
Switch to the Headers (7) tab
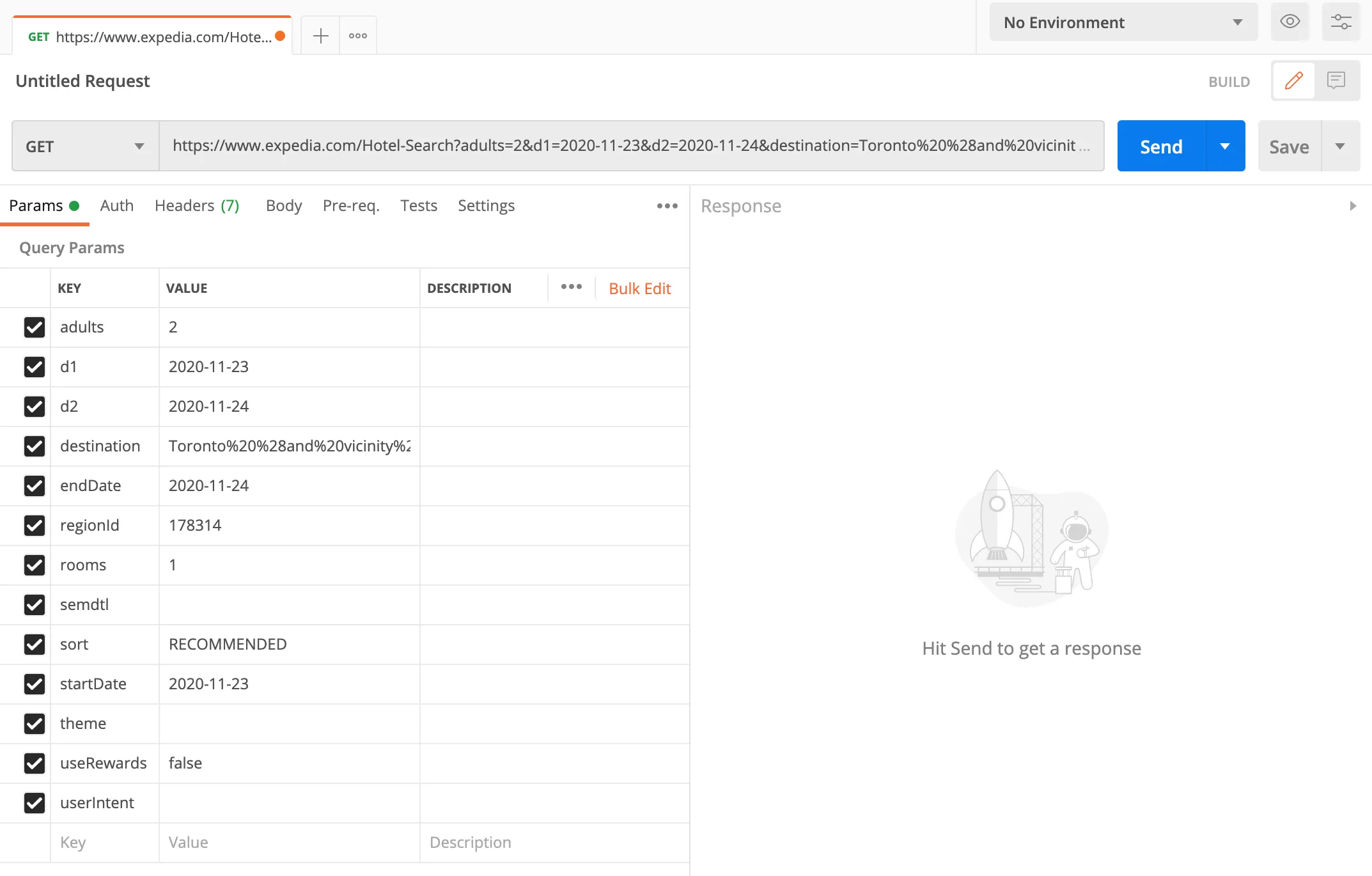(197, 206)
